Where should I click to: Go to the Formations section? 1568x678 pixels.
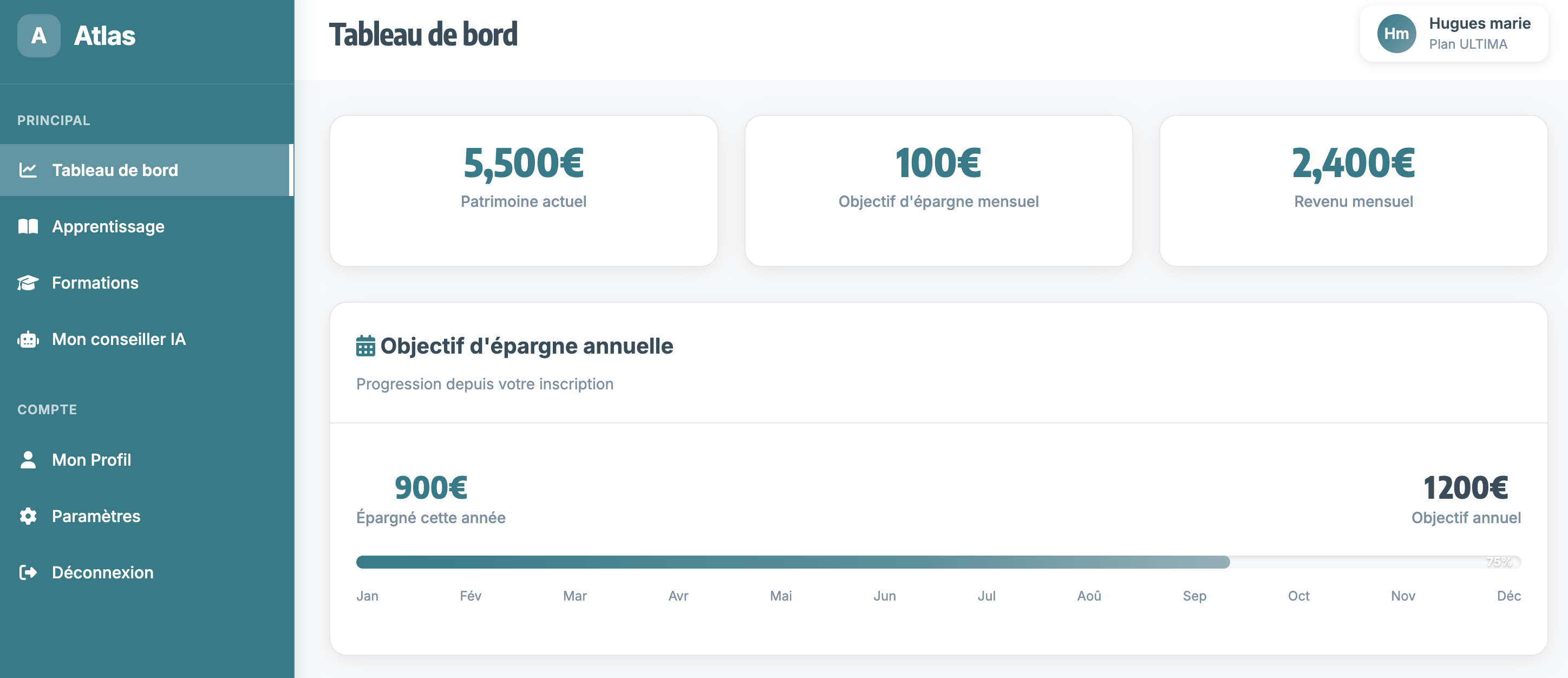coord(96,283)
